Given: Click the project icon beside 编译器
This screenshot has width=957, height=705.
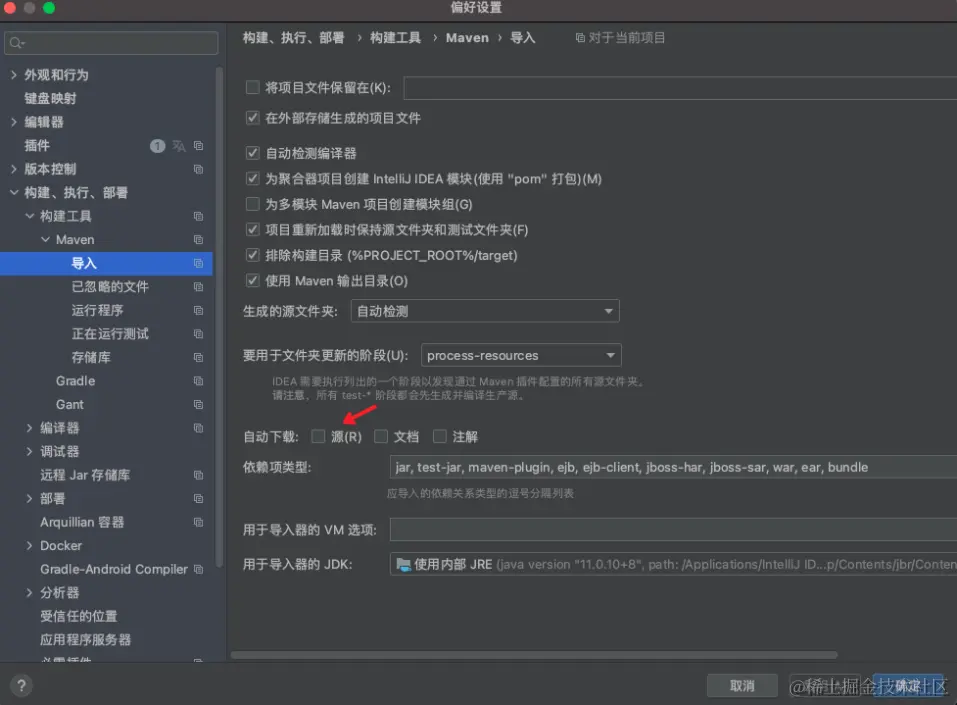Looking at the screenshot, I should (198, 428).
